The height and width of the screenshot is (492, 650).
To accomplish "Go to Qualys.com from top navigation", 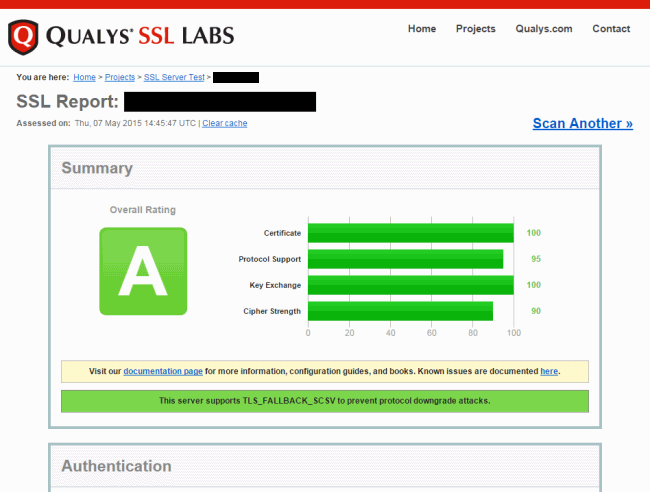I will 544,29.
